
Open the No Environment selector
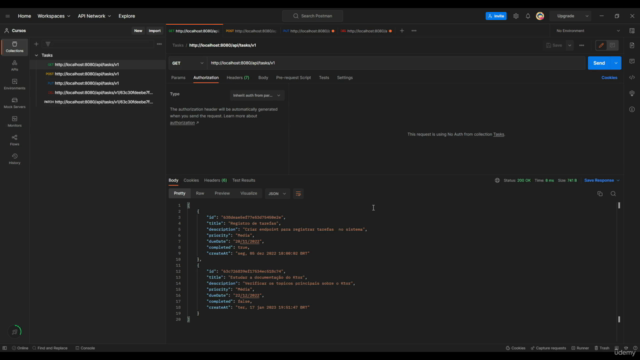tap(588, 31)
